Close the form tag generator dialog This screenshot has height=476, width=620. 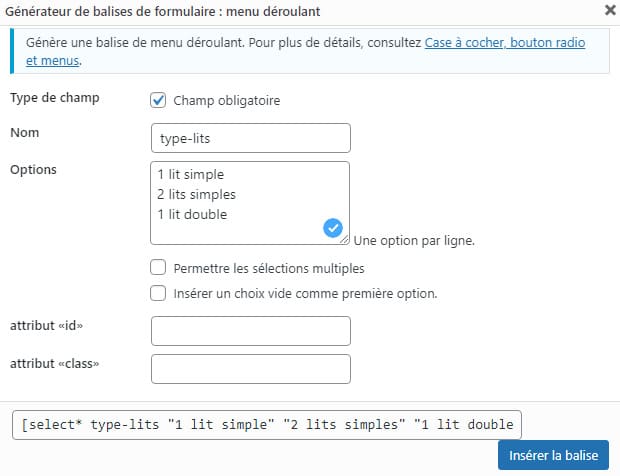click(x=610, y=12)
